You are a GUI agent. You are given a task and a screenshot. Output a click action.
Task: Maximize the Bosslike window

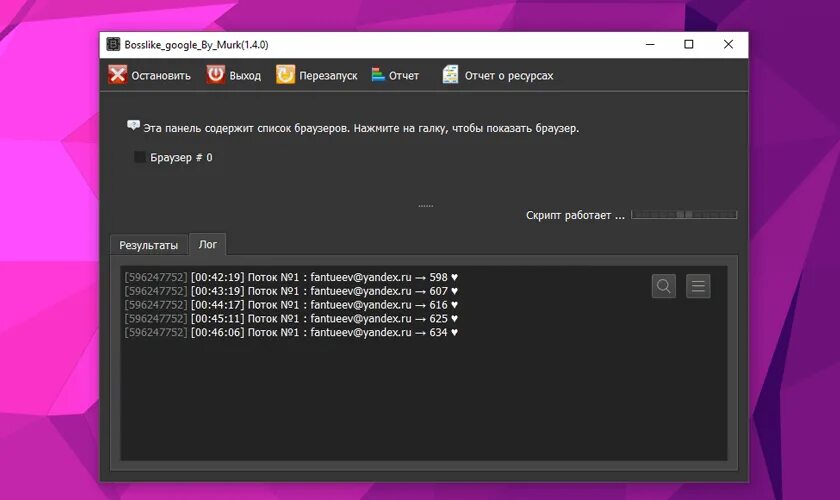tap(689, 44)
